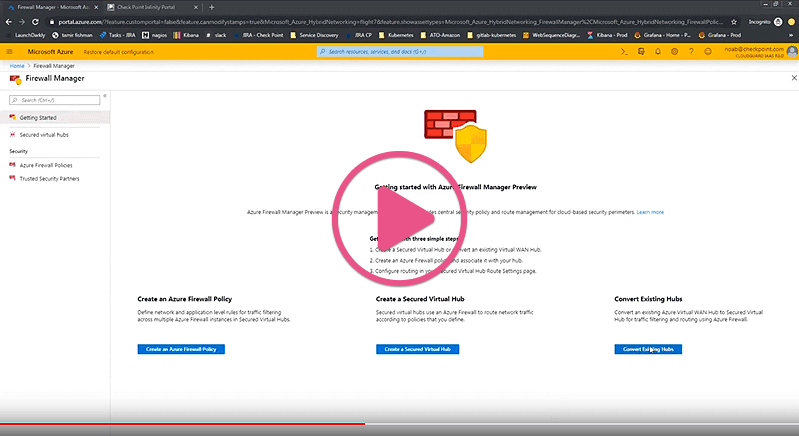Open Azure portal settings gear

pyautogui.click(x=674, y=51)
